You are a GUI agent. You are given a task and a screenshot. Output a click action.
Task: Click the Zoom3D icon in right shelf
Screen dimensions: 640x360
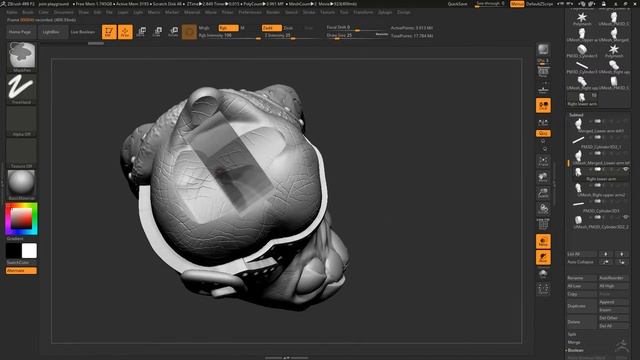pyautogui.click(x=543, y=193)
